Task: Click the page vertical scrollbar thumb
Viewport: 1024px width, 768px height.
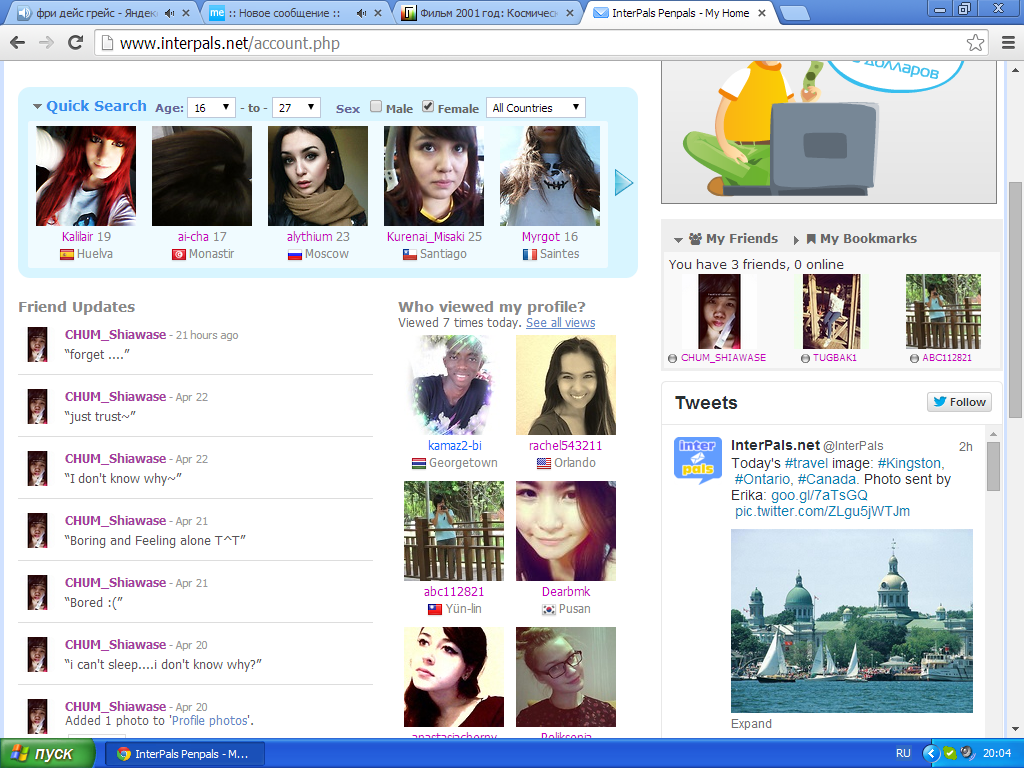Action: tap(1016, 300)
